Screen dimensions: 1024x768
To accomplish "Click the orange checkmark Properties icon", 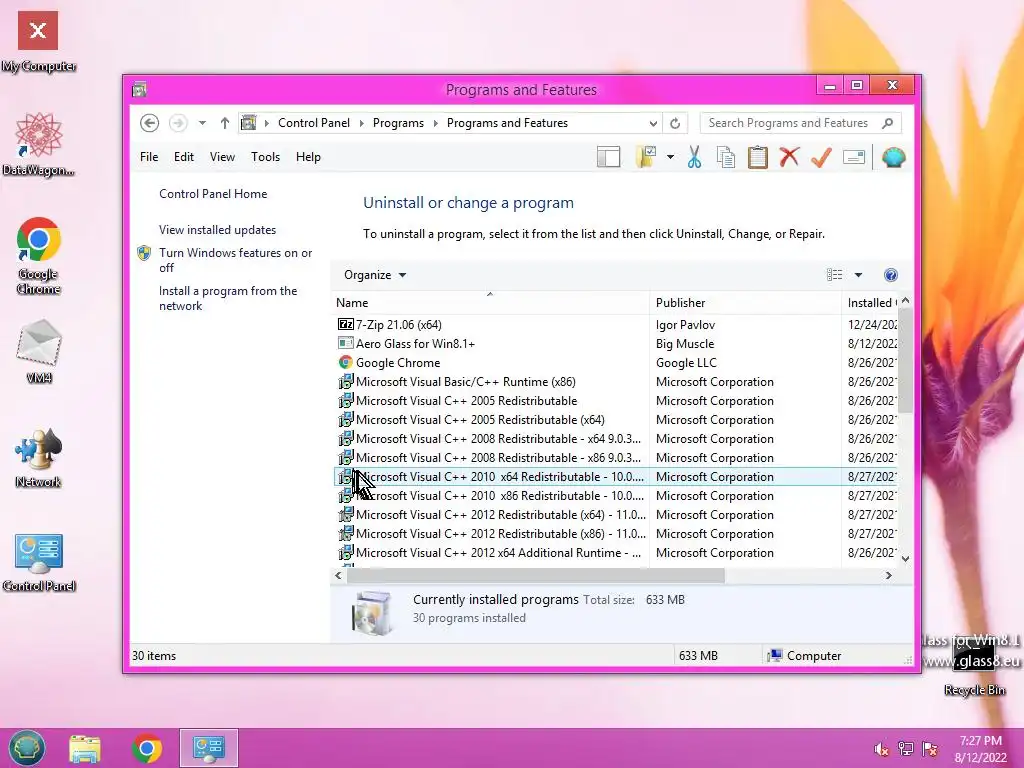I will pos(821,157).
